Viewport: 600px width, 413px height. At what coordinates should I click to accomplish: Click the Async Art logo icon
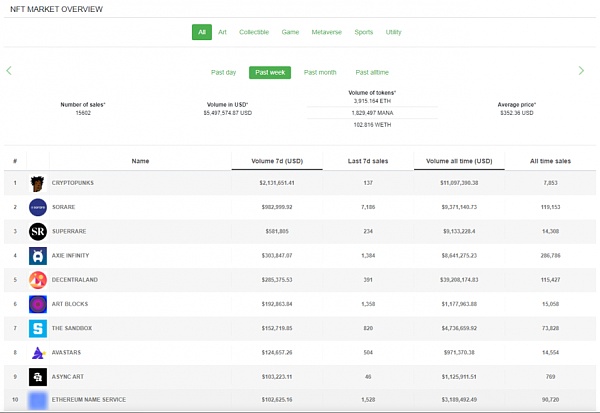tap(38, 377)
